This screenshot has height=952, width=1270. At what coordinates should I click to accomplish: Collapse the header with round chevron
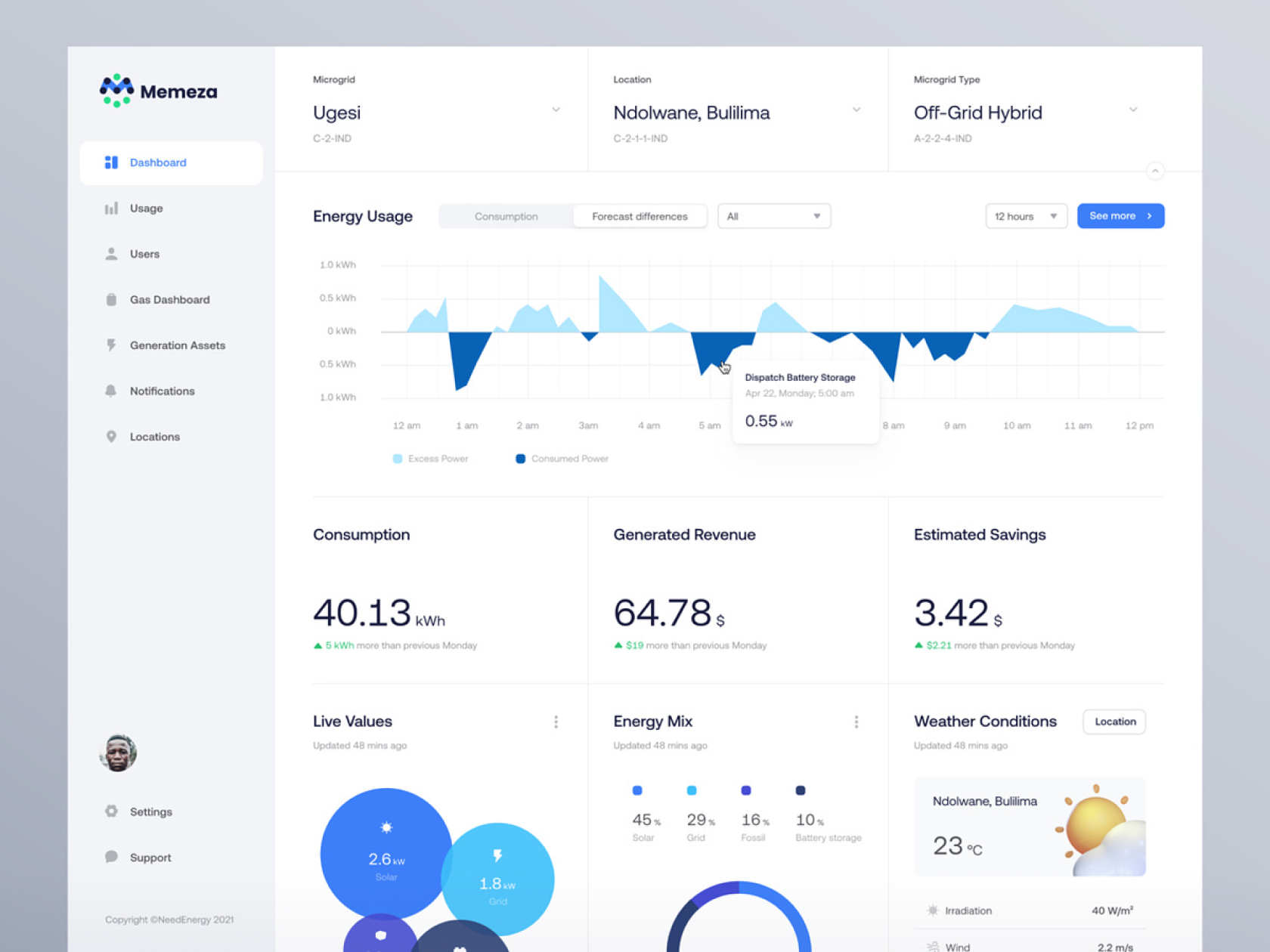(x=1154, y=171)
